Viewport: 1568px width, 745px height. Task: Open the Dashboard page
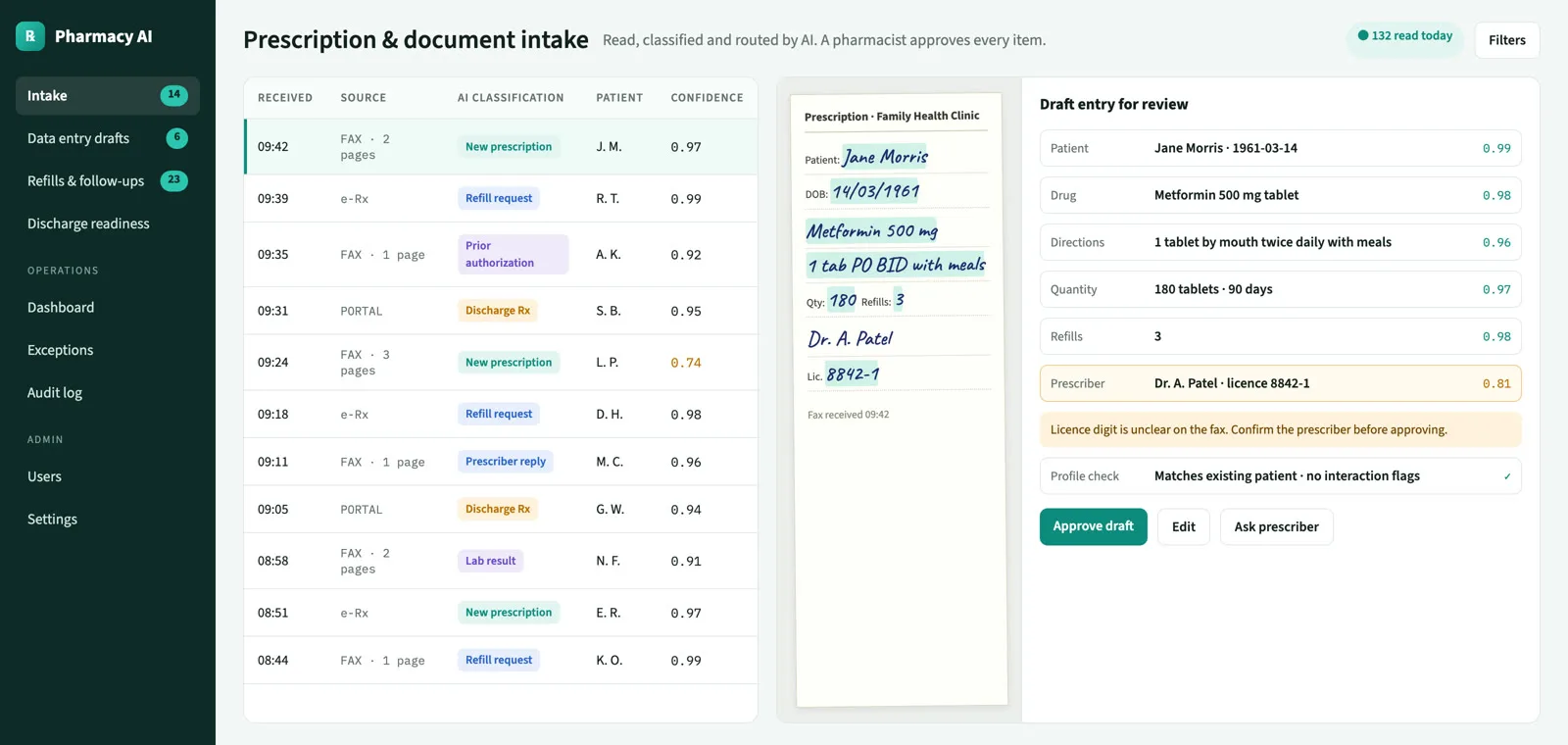point(108,308)
